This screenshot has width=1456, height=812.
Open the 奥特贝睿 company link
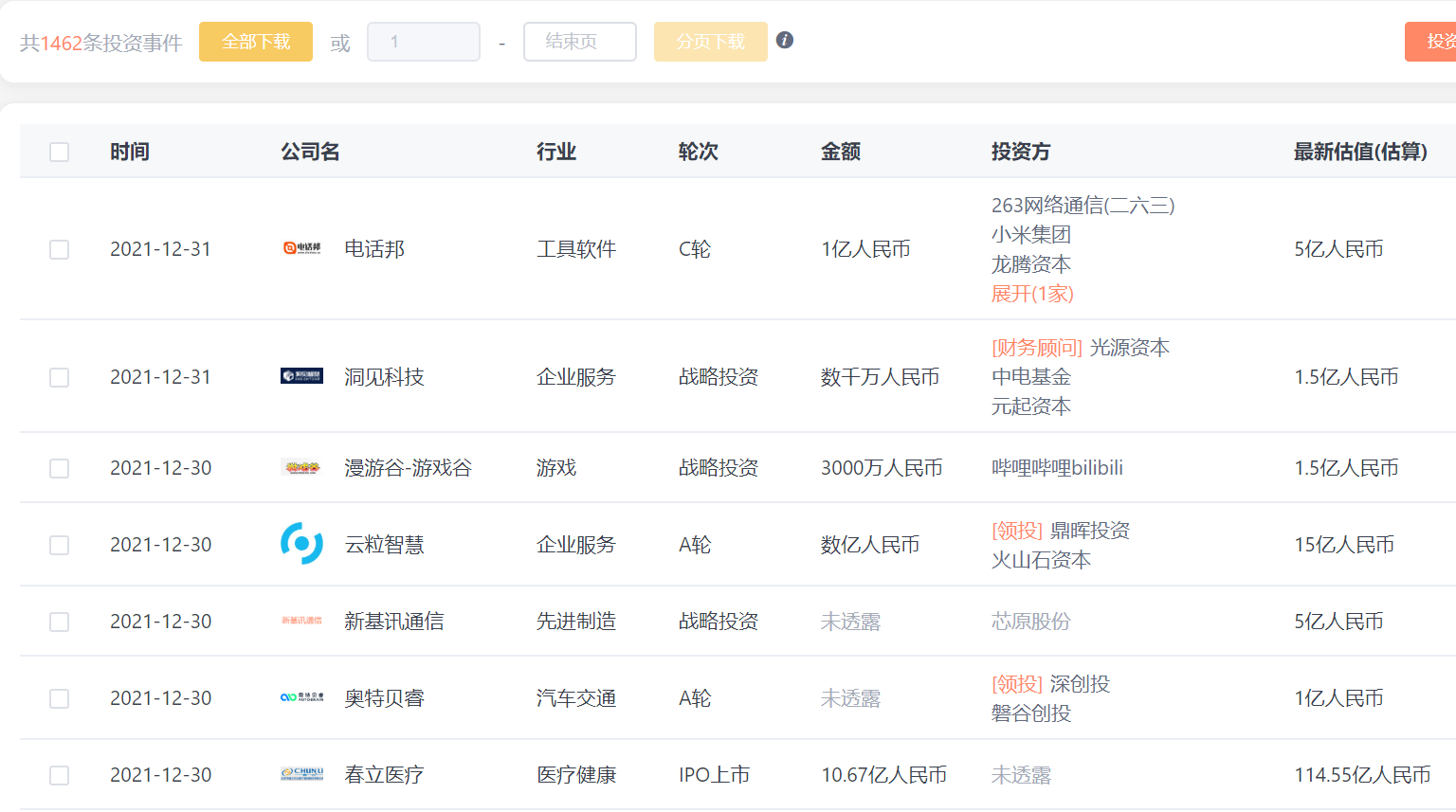click(x=384, y=698)
